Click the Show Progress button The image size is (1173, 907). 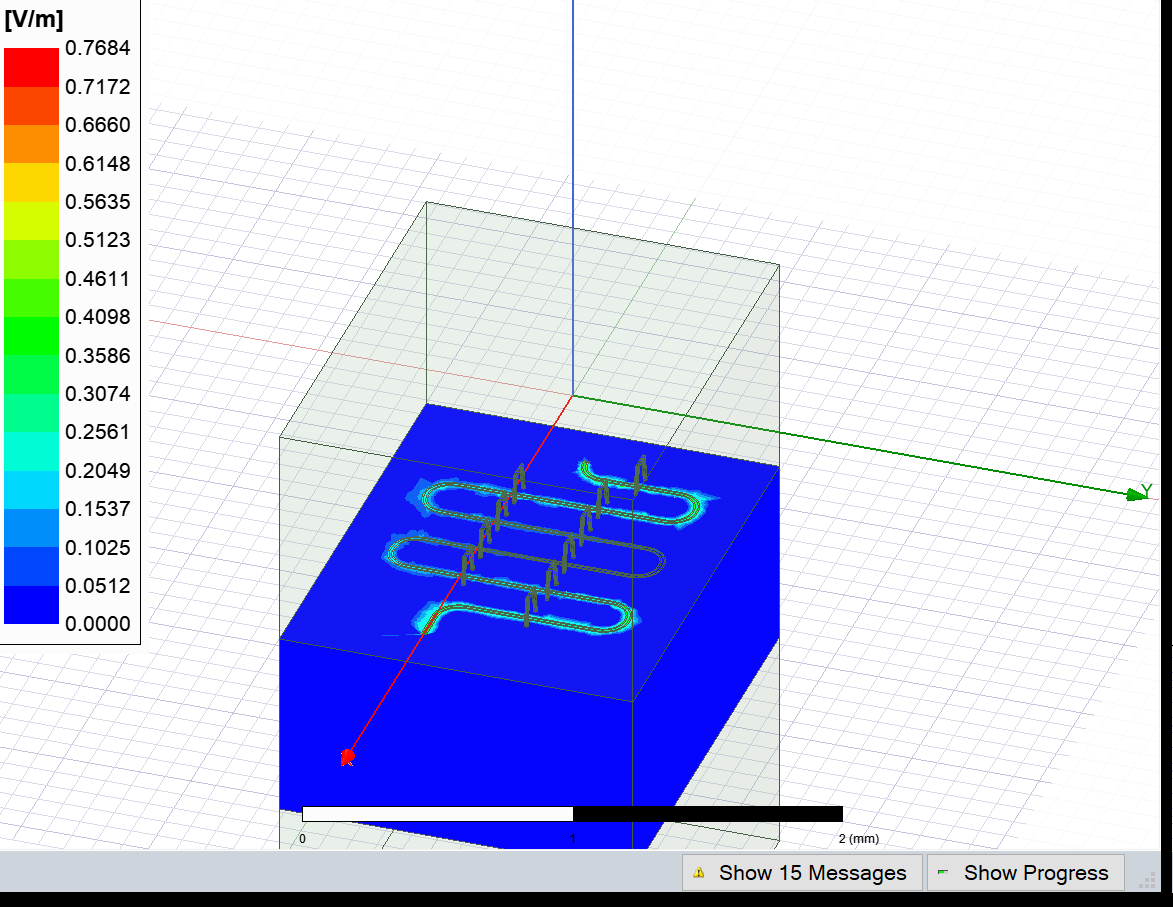1026,873
